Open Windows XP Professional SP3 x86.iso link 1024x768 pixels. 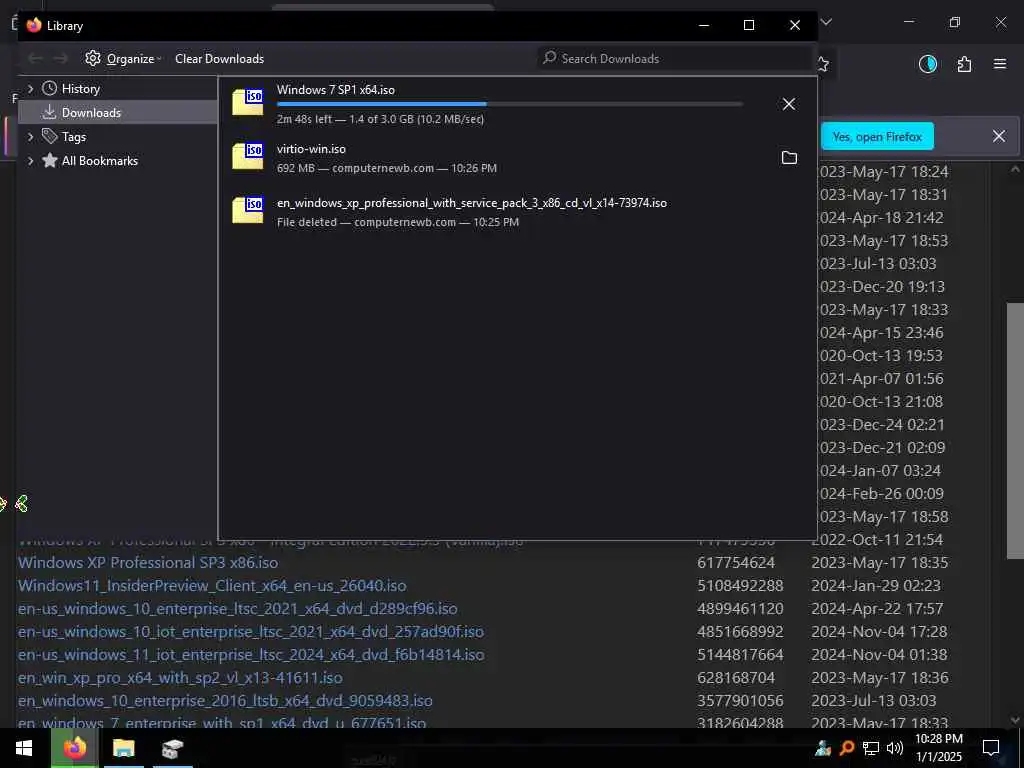point(148,562)
